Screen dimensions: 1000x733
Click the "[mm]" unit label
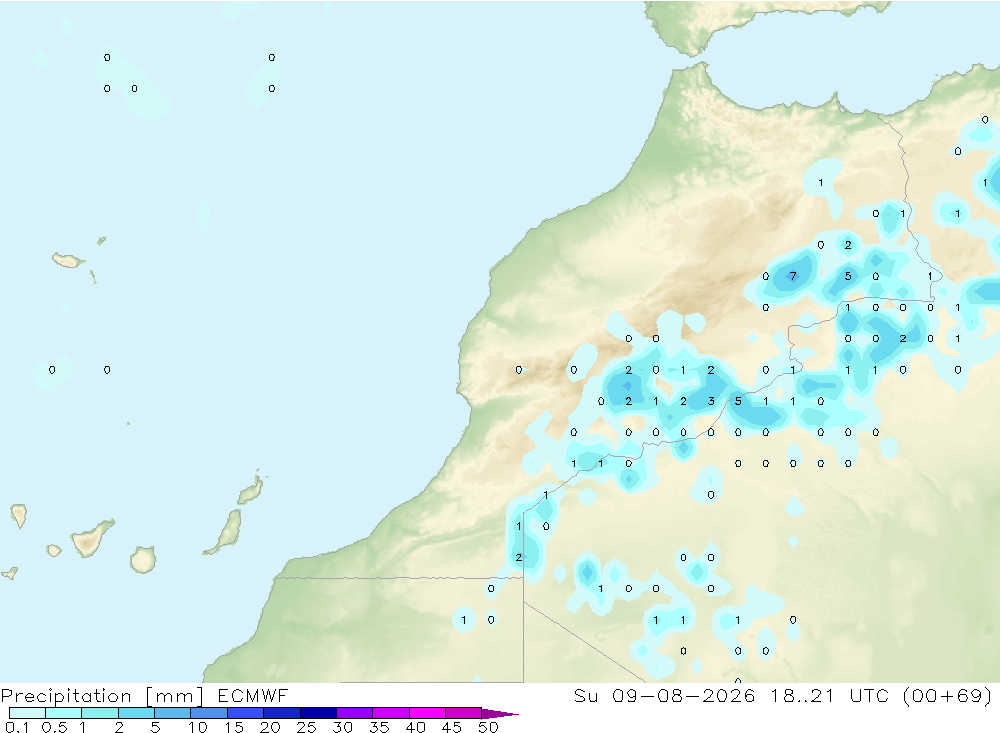[x=174, y=695]
